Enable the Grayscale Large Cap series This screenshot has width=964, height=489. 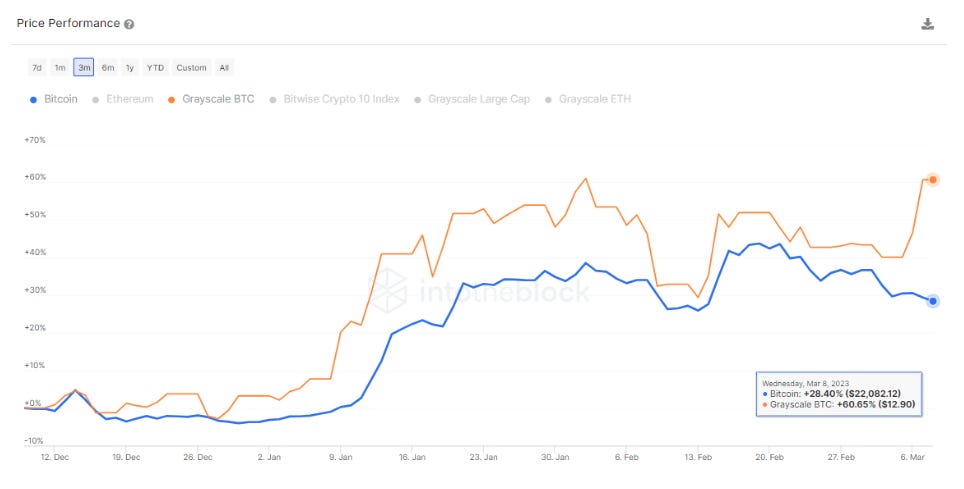472,99
